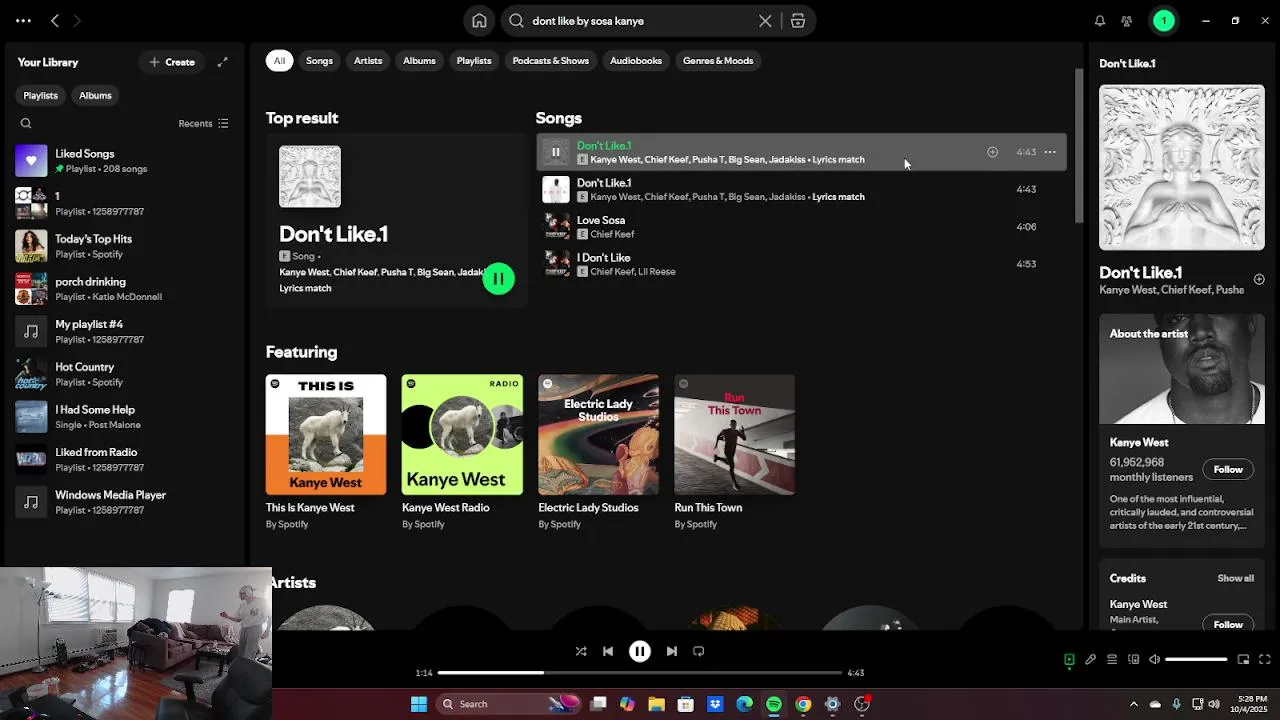Filter library by Playlists

41,95
